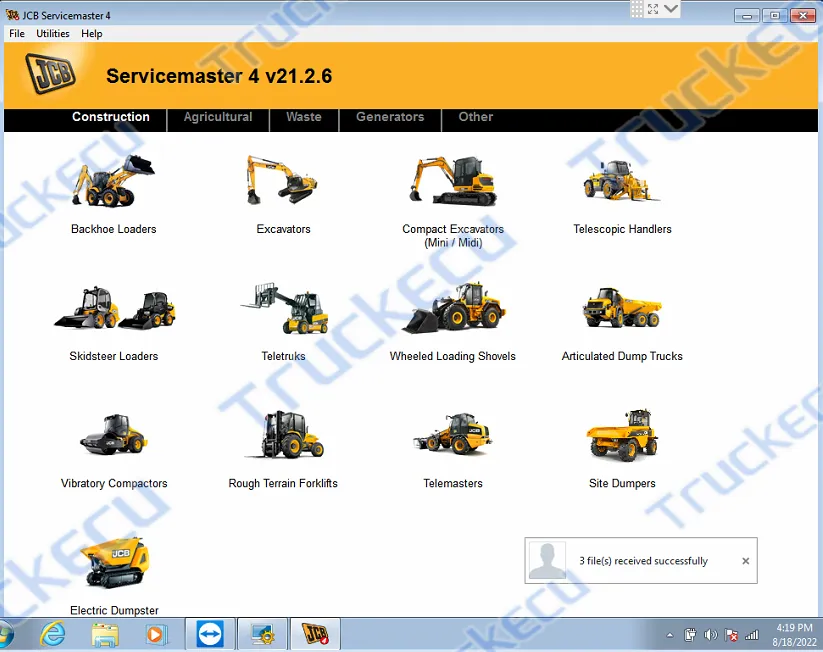Open the File menu
The width and height of the screenshot is (823, 652).
point(17,34)
